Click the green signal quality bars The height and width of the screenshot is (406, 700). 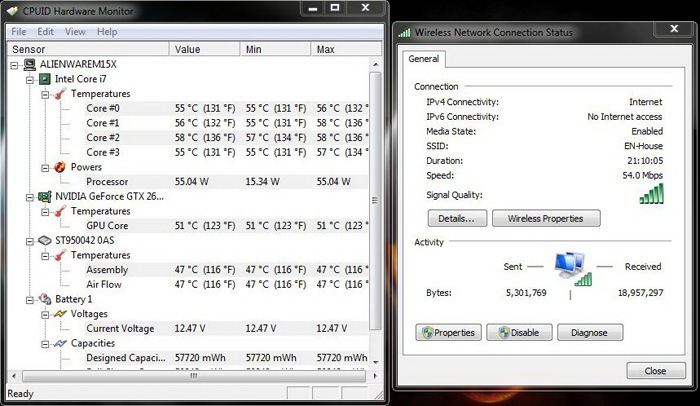(651, 195)
